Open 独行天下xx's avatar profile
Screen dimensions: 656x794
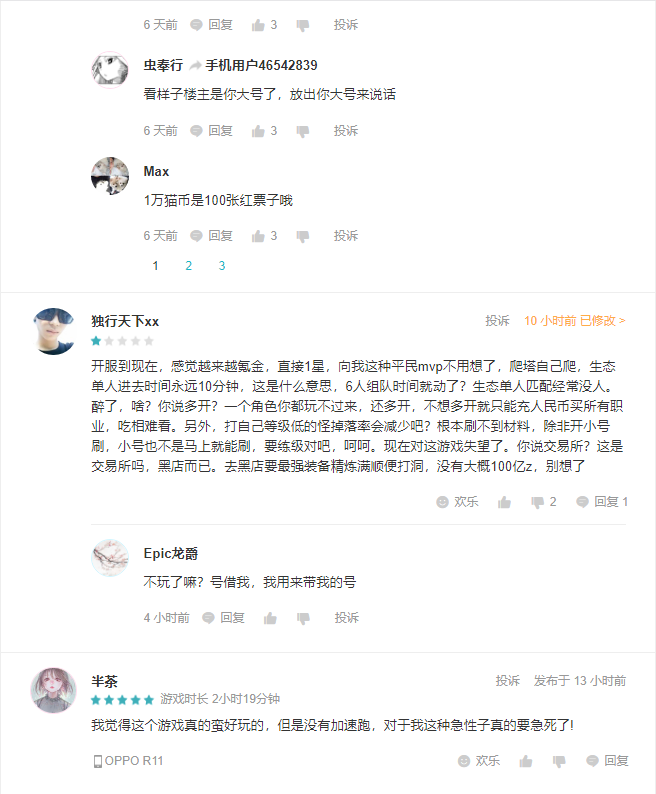[54, 331]
